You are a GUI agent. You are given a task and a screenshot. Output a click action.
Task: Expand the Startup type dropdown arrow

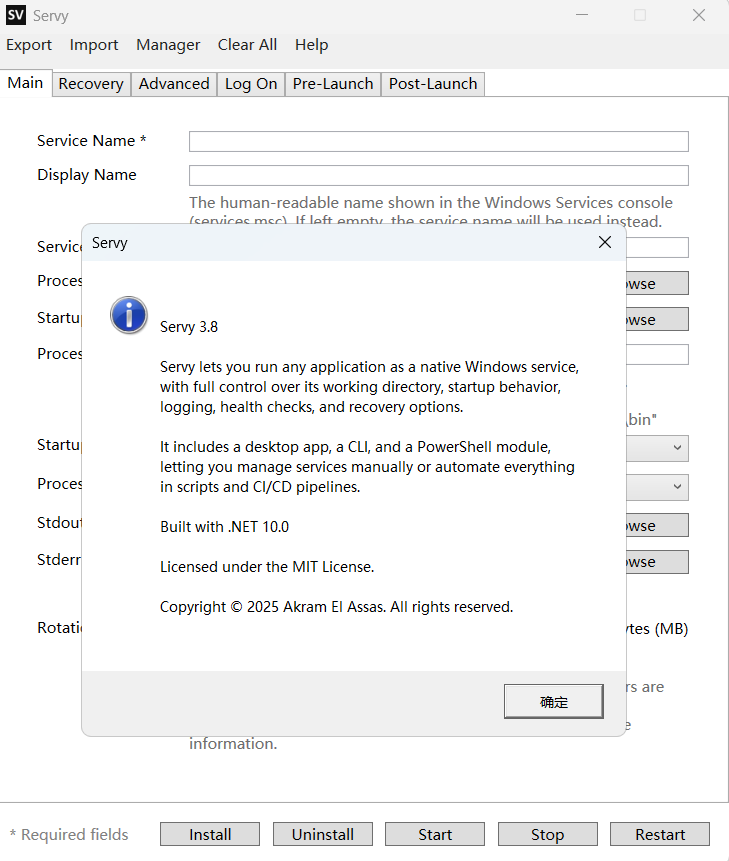tap(677, 448)
